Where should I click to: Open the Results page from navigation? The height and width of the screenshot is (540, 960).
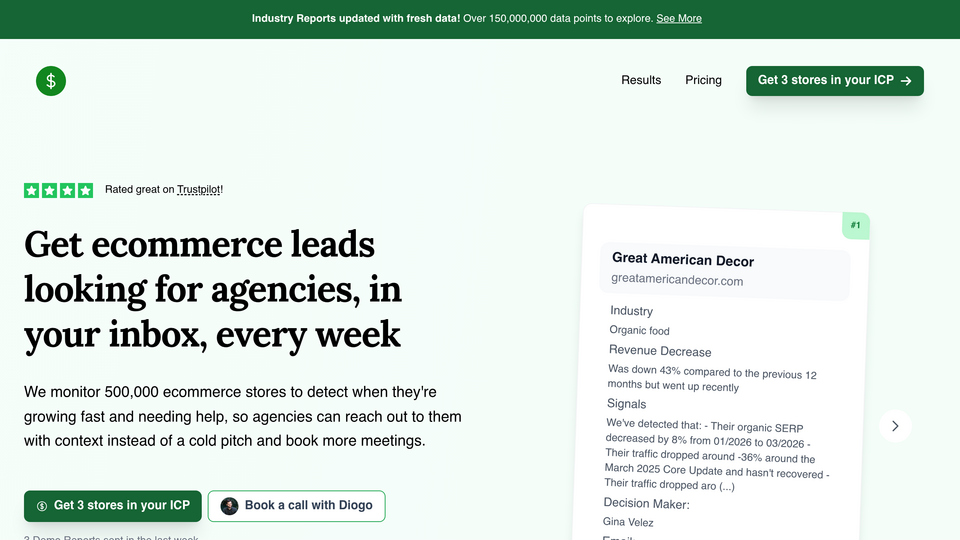click(x=641, y=80)
